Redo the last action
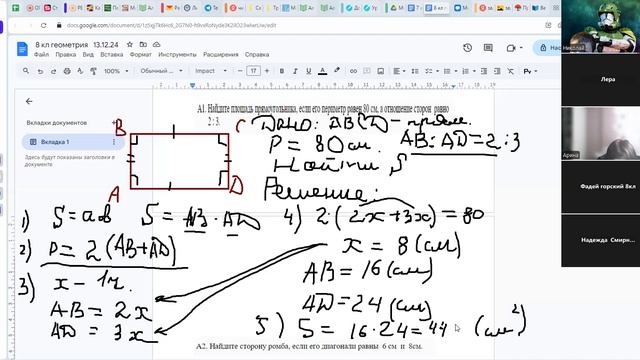The image size is (640, 360). click(x=53, y=71)
